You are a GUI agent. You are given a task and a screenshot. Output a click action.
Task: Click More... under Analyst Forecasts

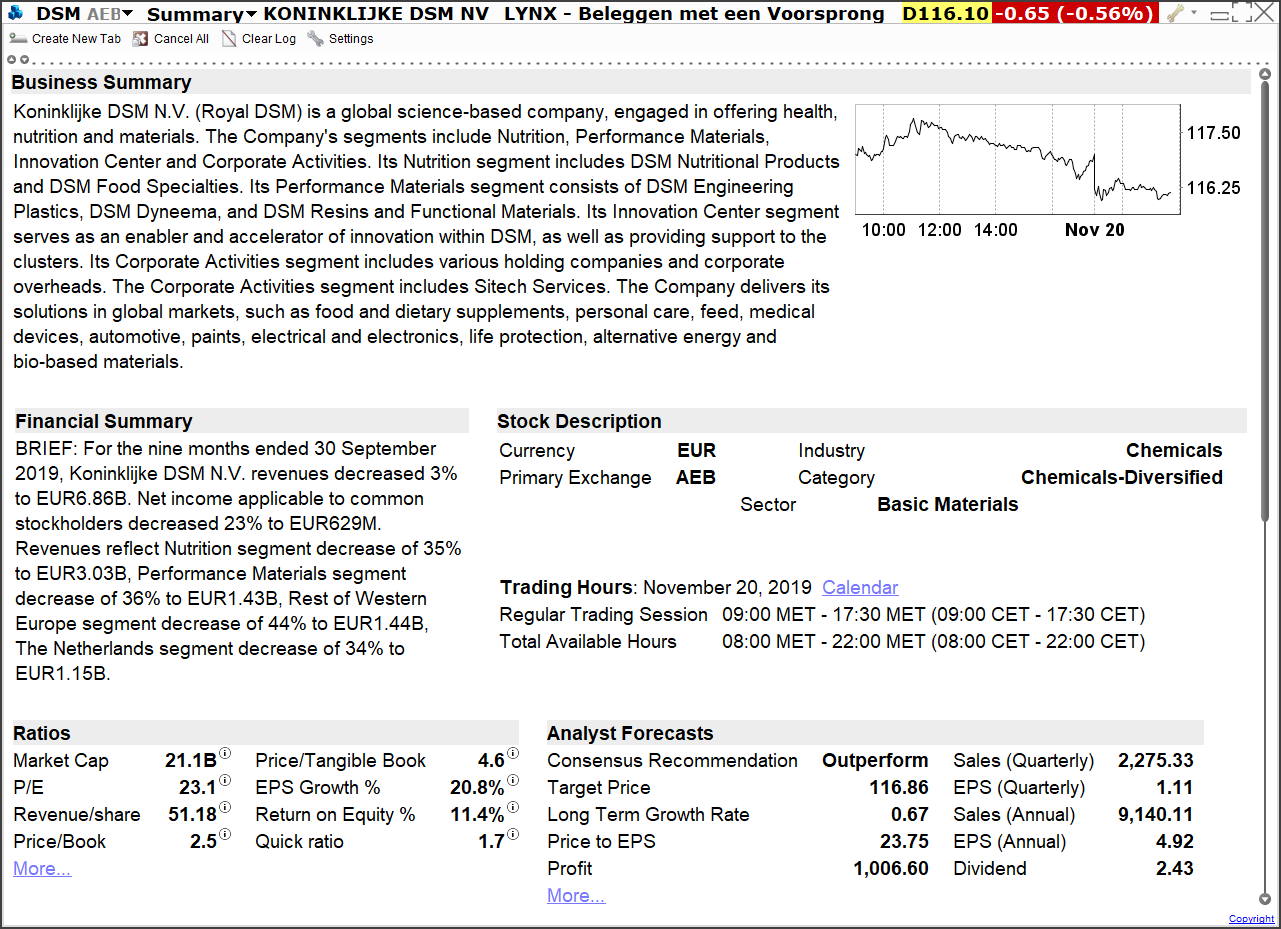pos(576,895)
